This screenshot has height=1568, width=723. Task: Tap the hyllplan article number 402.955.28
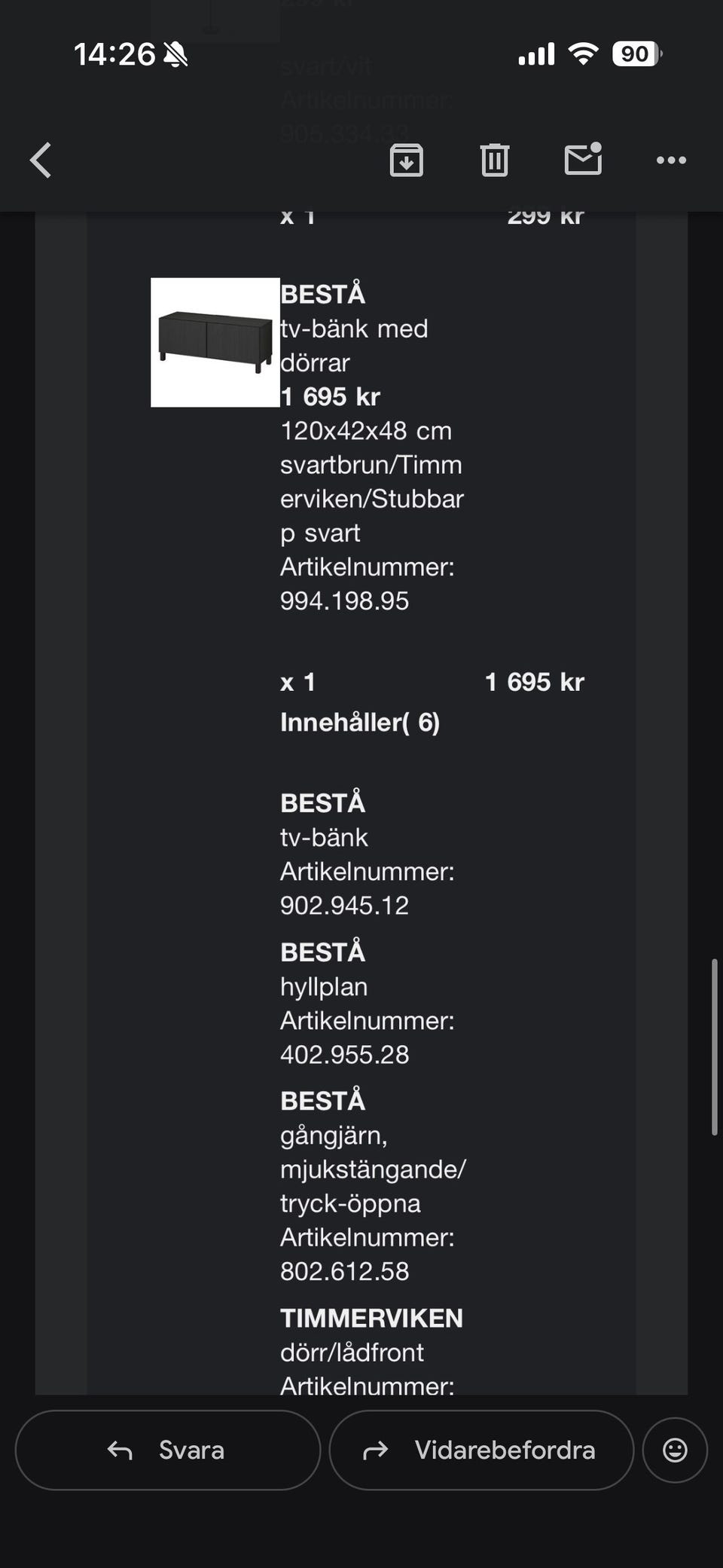(x=344, y=1054)
